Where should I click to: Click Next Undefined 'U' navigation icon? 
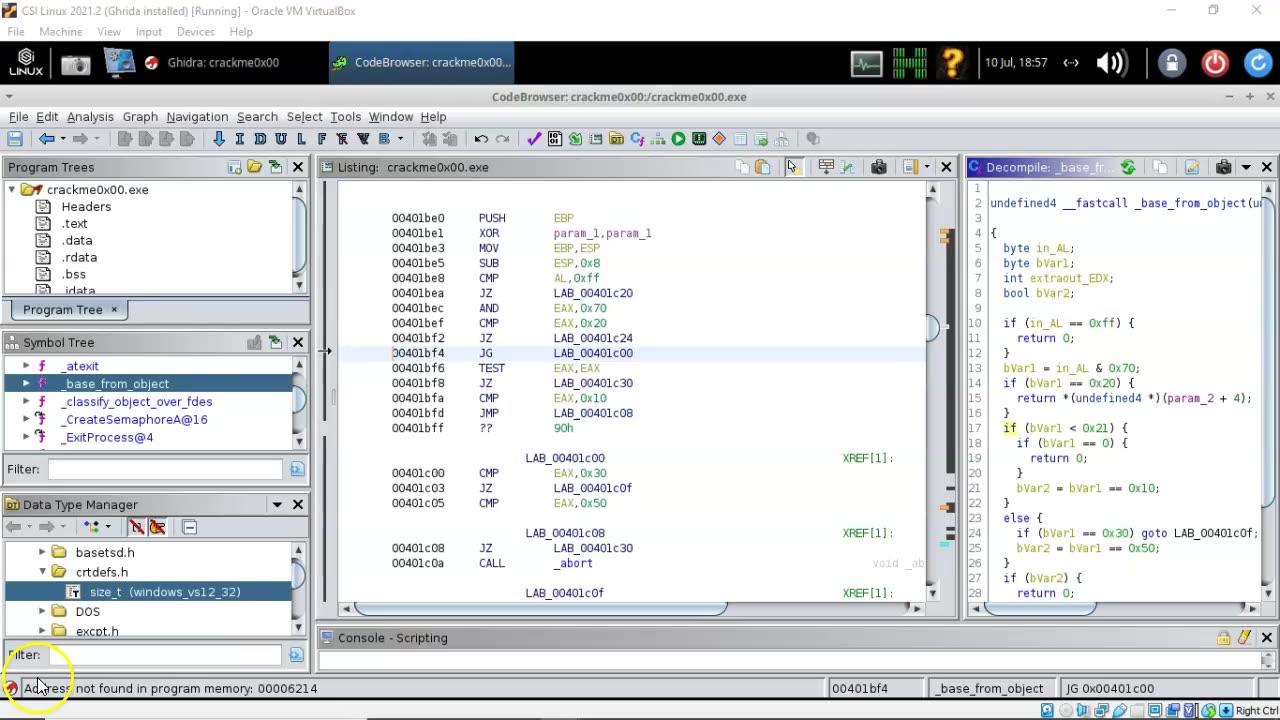click(x=281, y=139)
